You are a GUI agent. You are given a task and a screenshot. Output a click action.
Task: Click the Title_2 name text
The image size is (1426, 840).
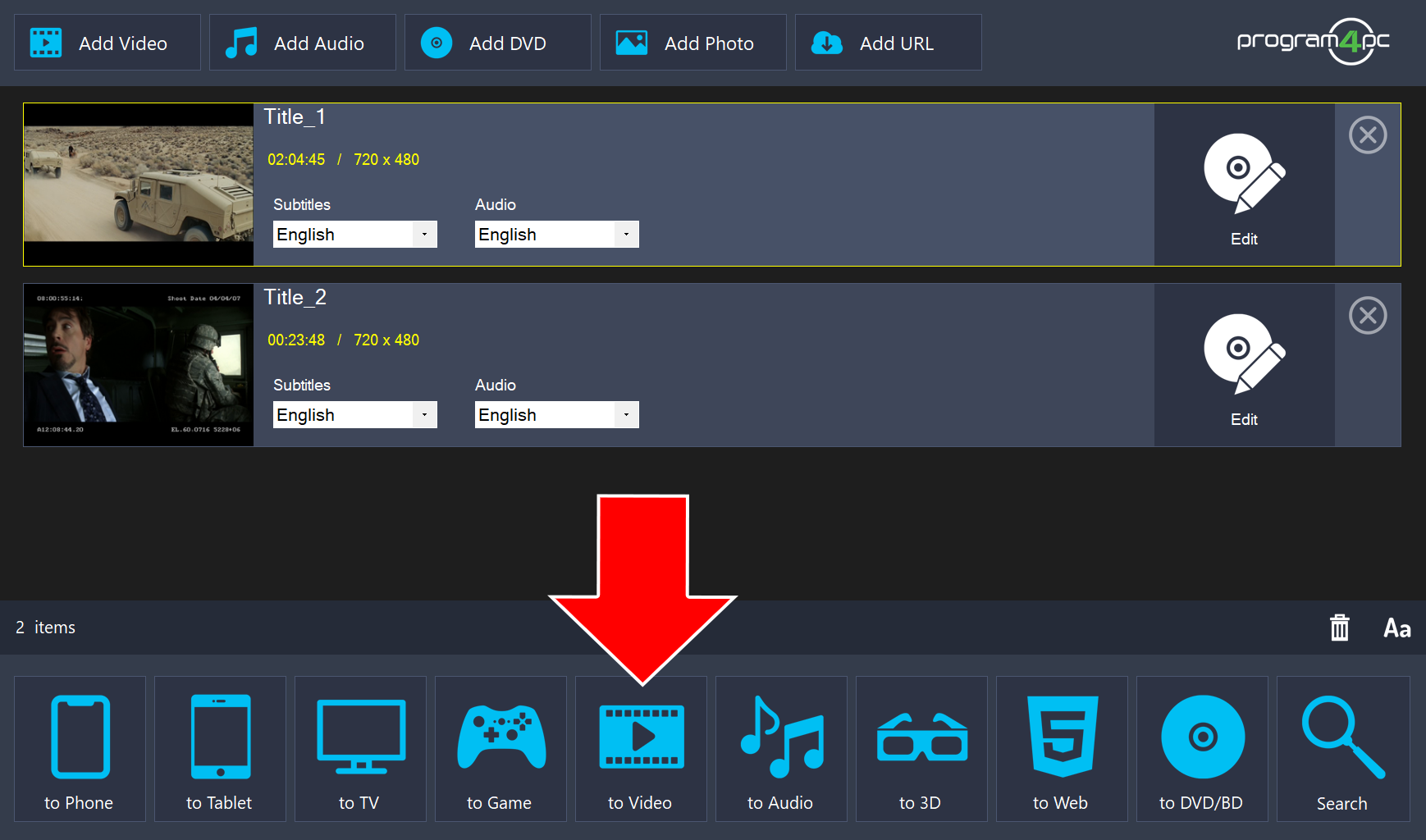click(x=295, y=297)
